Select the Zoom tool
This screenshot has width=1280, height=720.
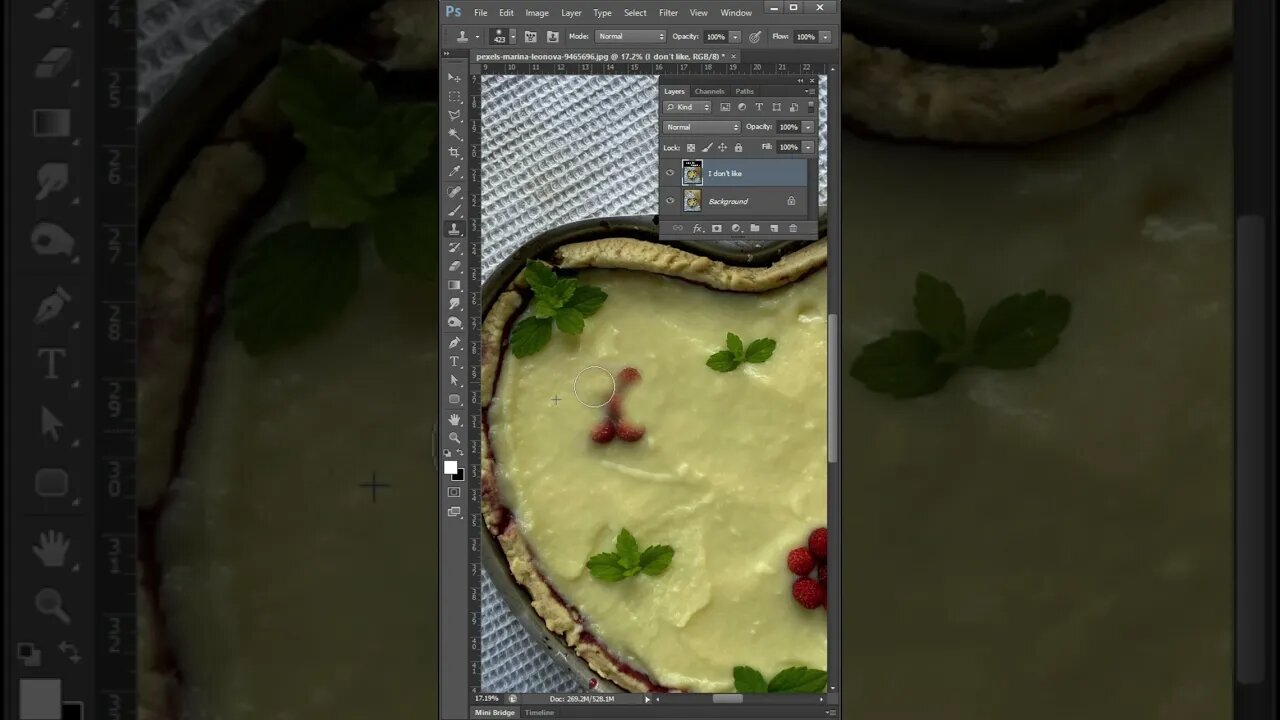point(454,437)
